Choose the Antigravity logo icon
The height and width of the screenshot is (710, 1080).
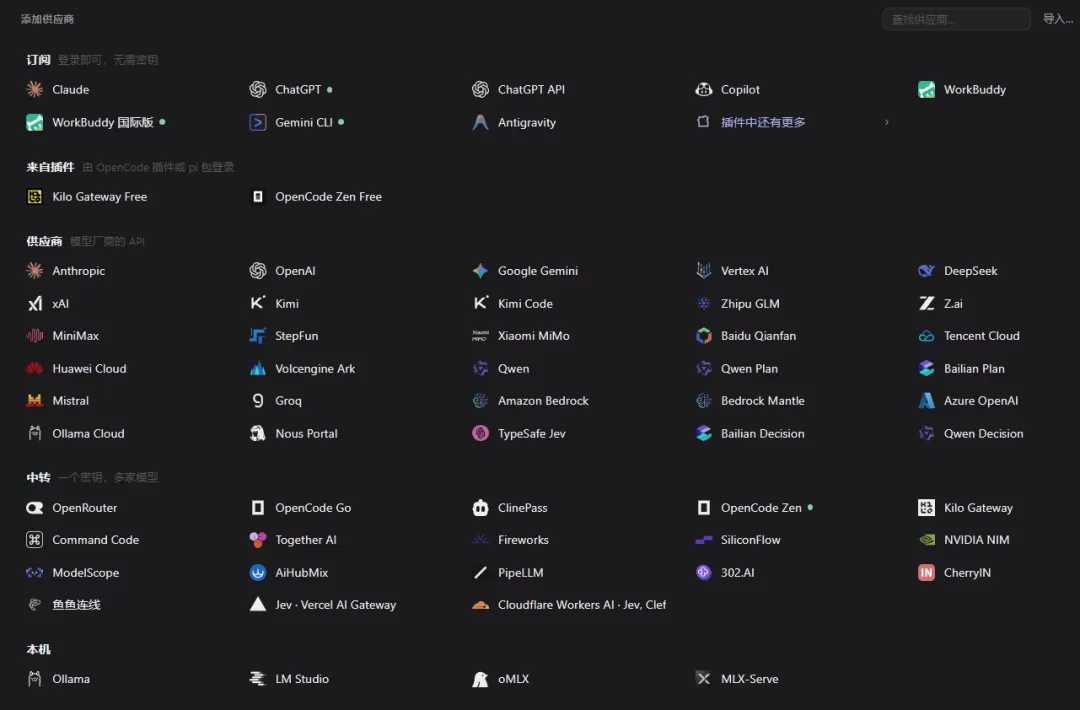tap(480, 123)
